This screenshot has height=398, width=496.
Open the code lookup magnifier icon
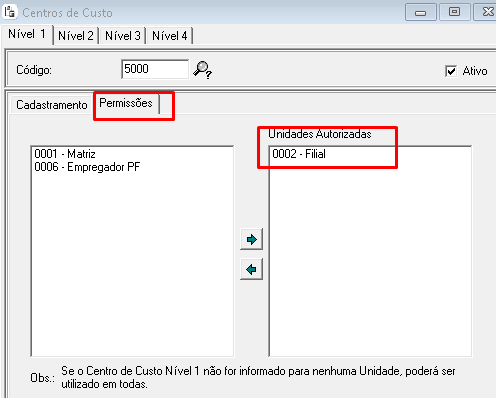click(x=202, y=70)
